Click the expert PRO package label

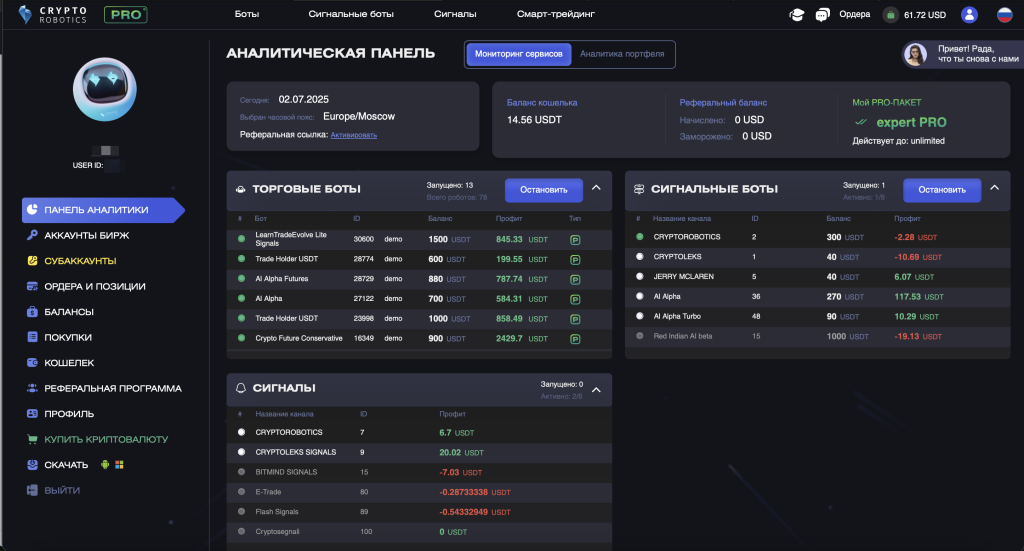(911, 123)
